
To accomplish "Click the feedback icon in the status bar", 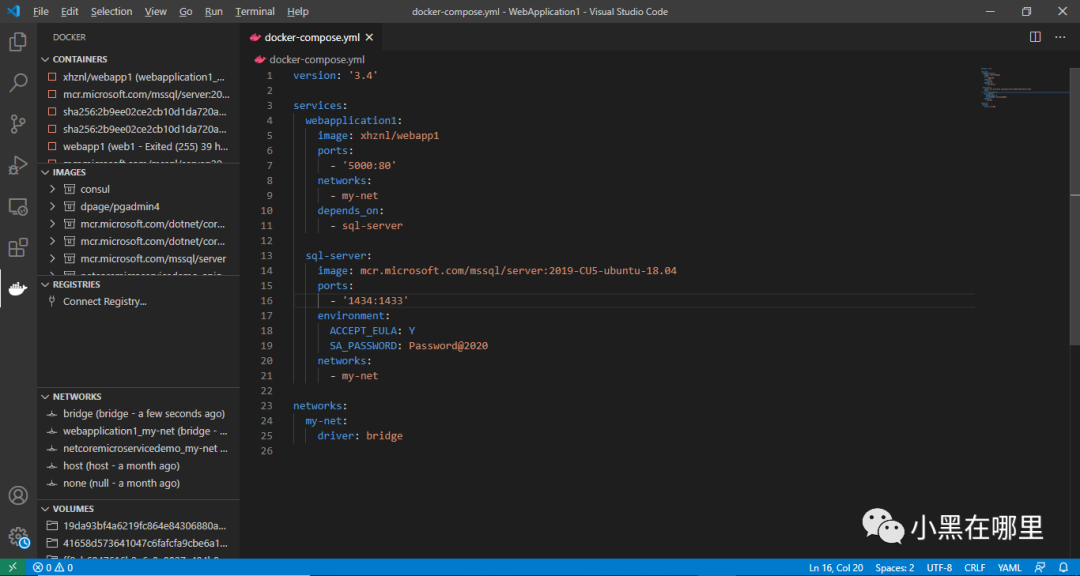I will (x=1040, y=568).
